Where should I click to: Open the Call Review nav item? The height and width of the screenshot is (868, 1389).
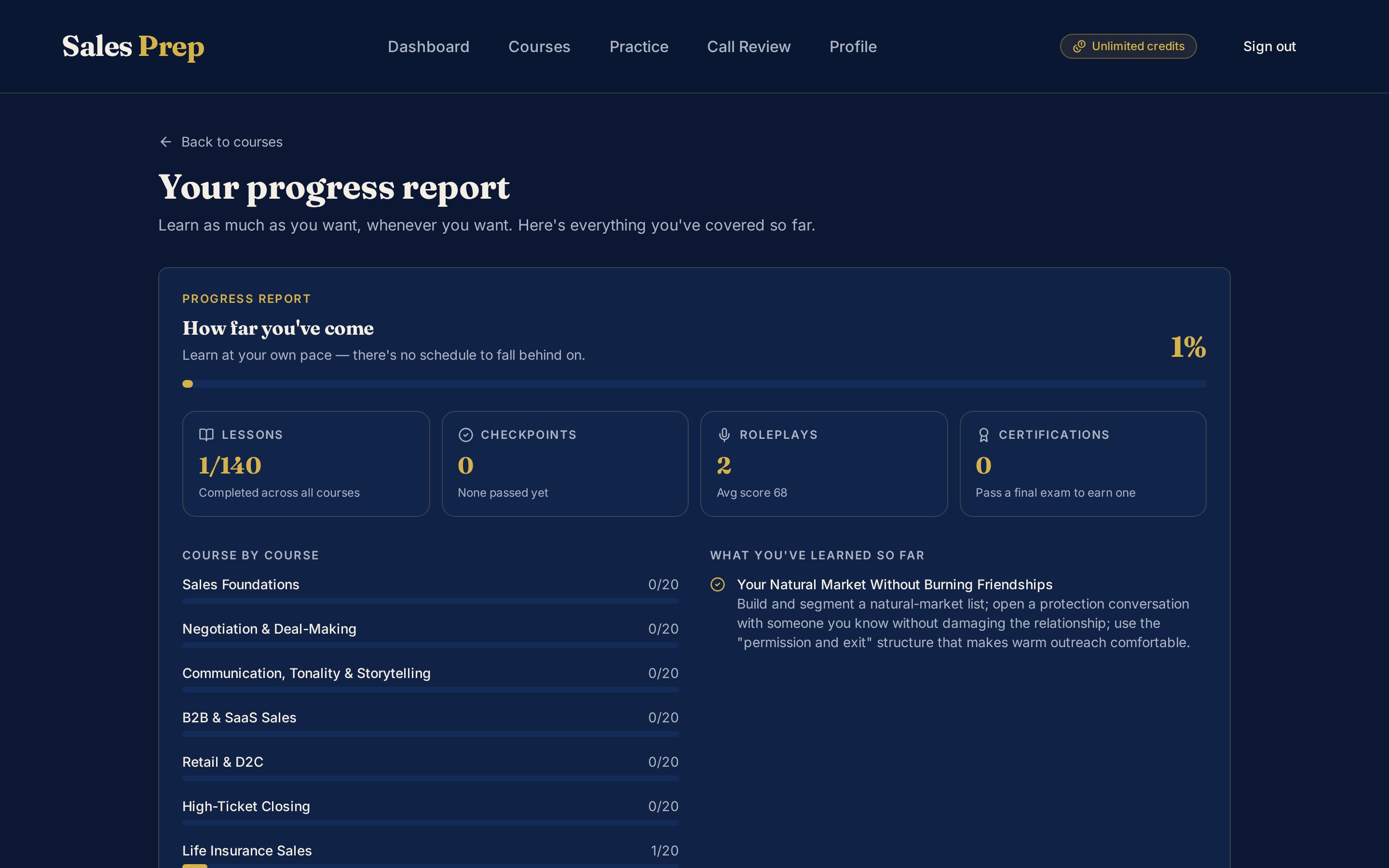tap(749, 46)
